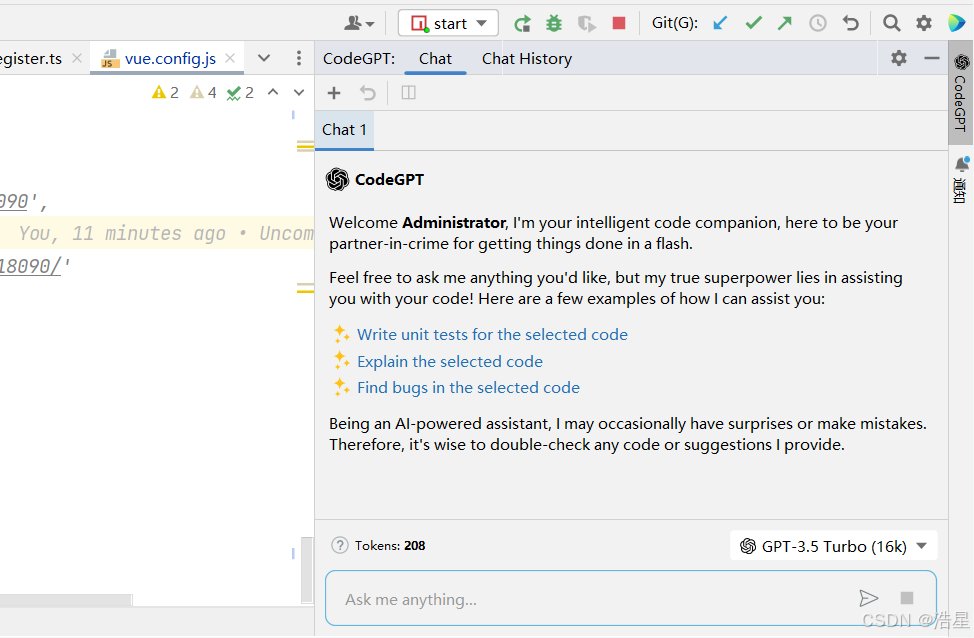The image size is (974, 638).
Task: Click Find bugs in the selected code
Action: tap(468, 388)
